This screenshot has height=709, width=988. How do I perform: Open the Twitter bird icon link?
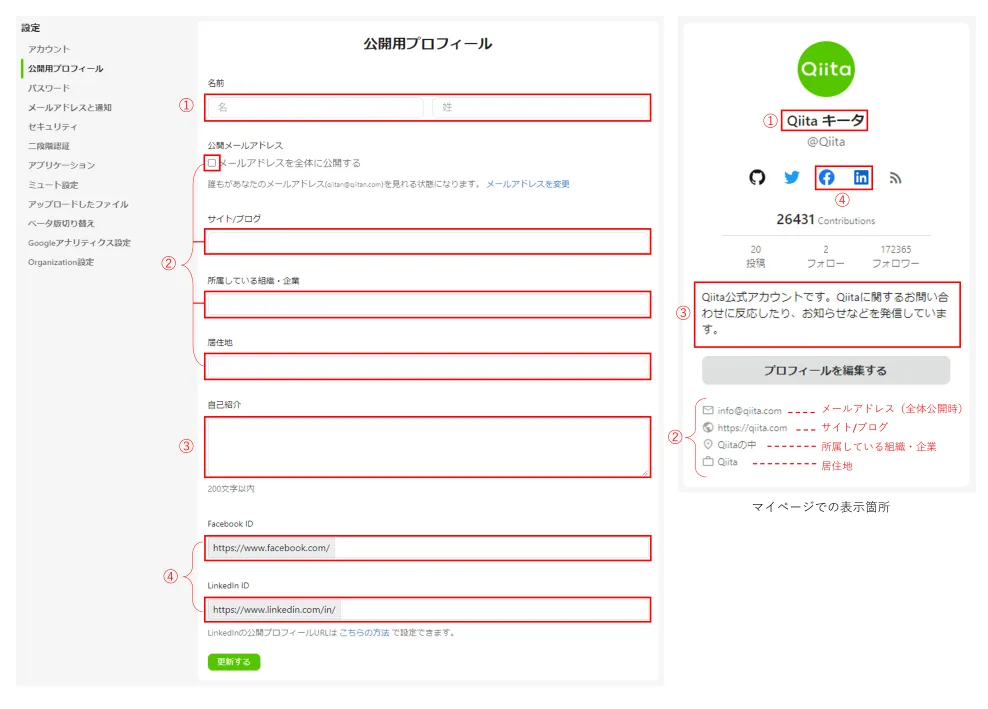click(x=791, y=178)
